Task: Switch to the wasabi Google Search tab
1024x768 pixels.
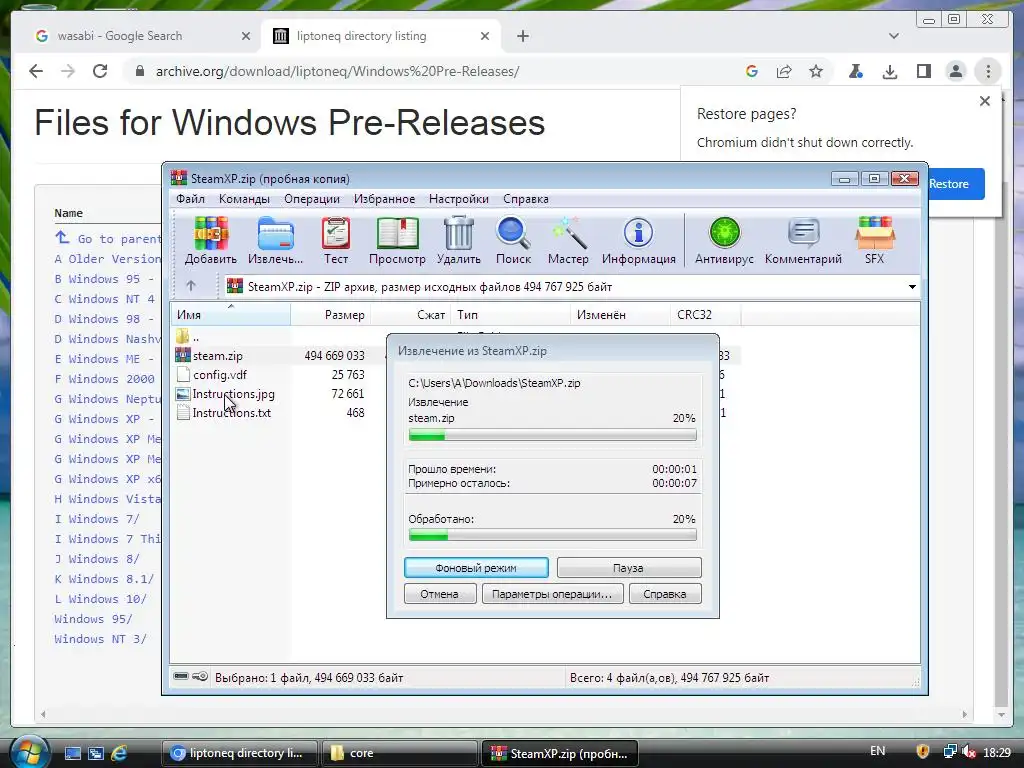Action: coord(142,36)
